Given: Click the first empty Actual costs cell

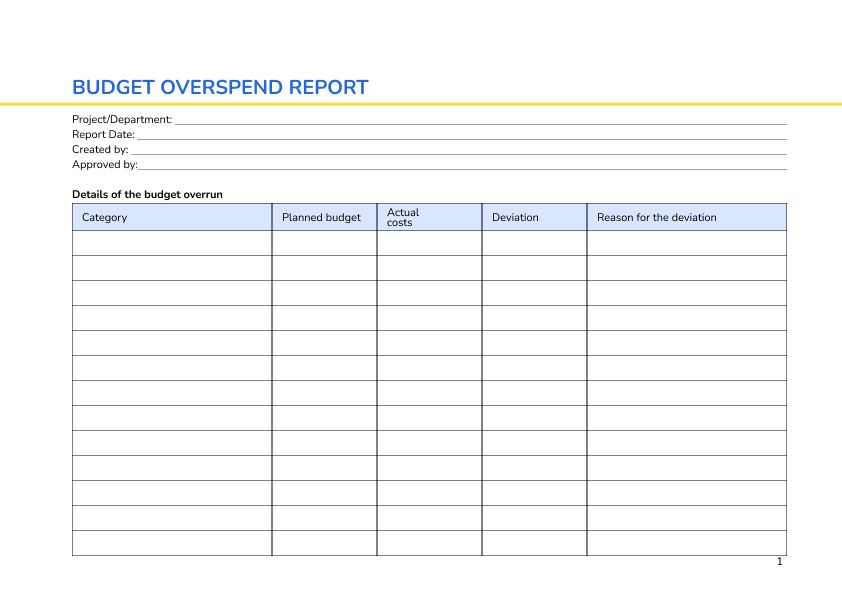Looking at the screenshot, I should 428,241.
